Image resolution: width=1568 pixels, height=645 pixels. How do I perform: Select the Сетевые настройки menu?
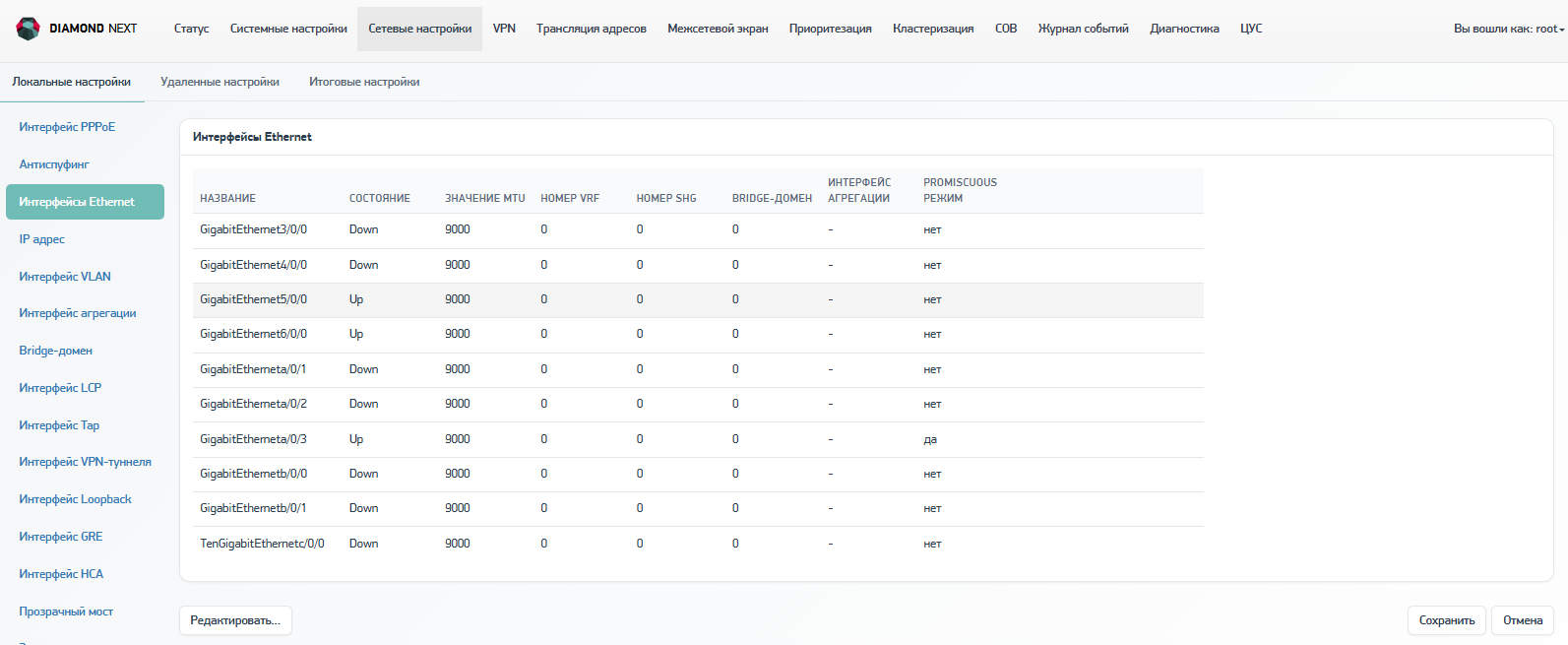click(420, 29)
